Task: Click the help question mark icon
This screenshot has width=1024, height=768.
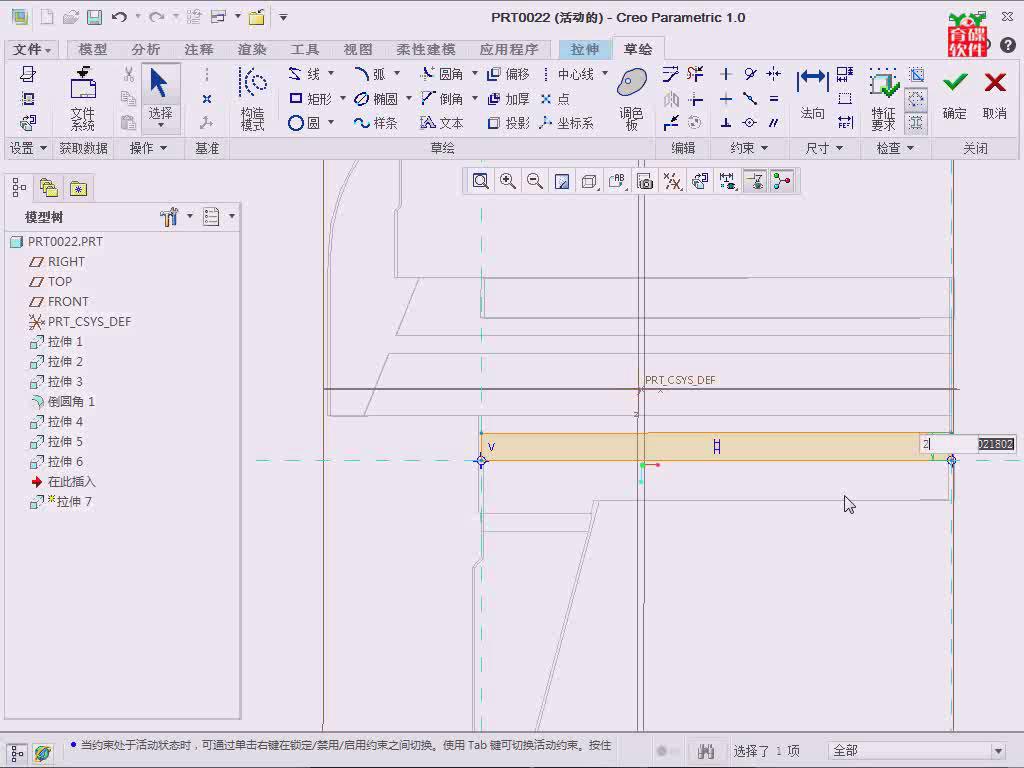Action: coord(1008,45)
